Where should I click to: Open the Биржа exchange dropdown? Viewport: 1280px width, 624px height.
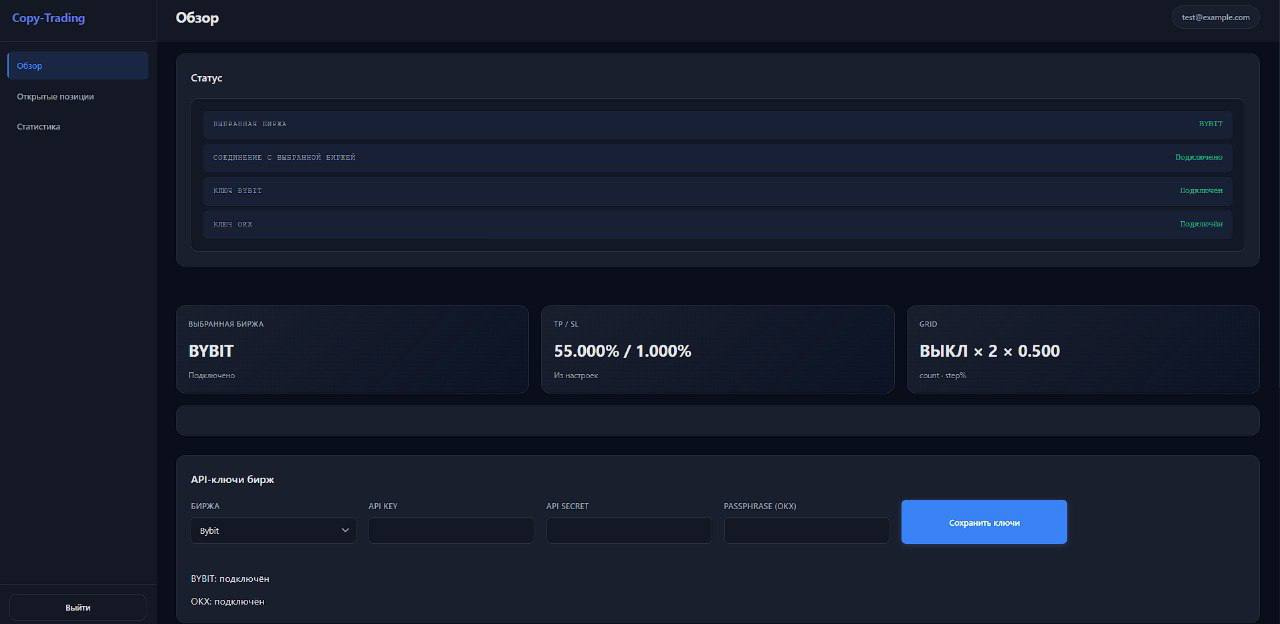click(x=273, y=530)
